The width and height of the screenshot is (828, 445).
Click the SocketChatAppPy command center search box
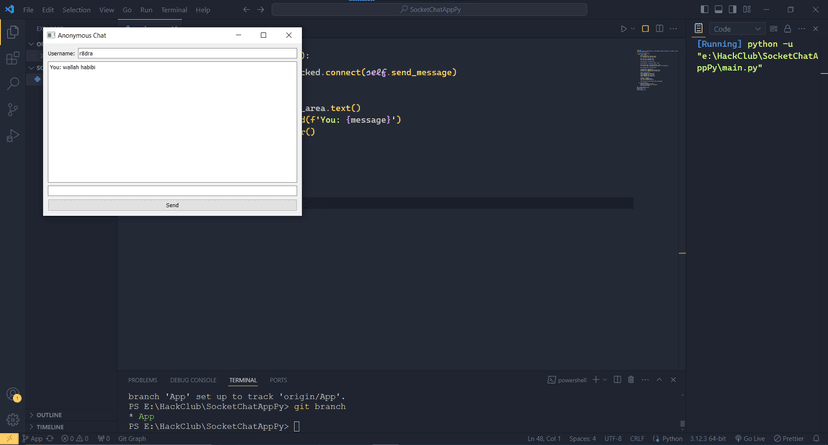(429, 10)
